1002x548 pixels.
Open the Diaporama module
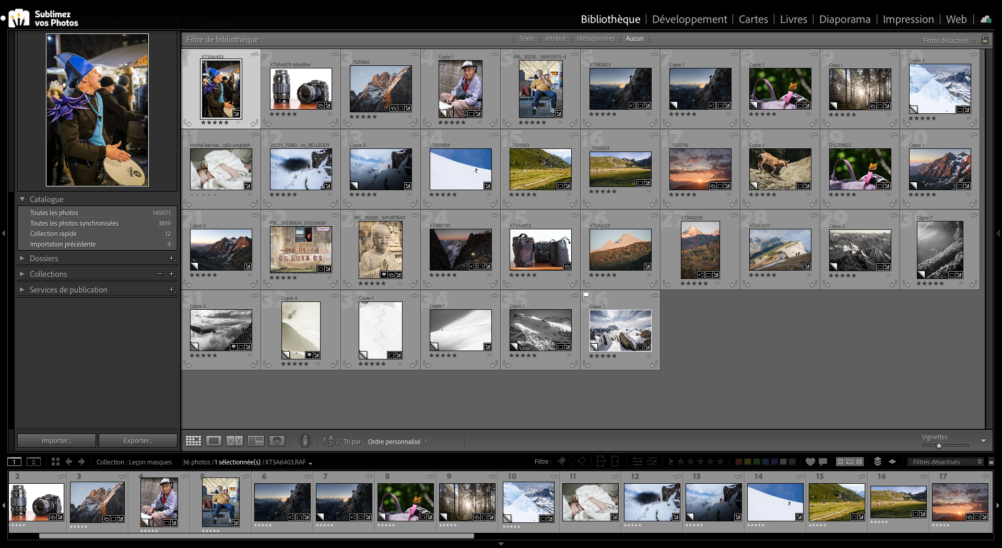click(844, 19)
